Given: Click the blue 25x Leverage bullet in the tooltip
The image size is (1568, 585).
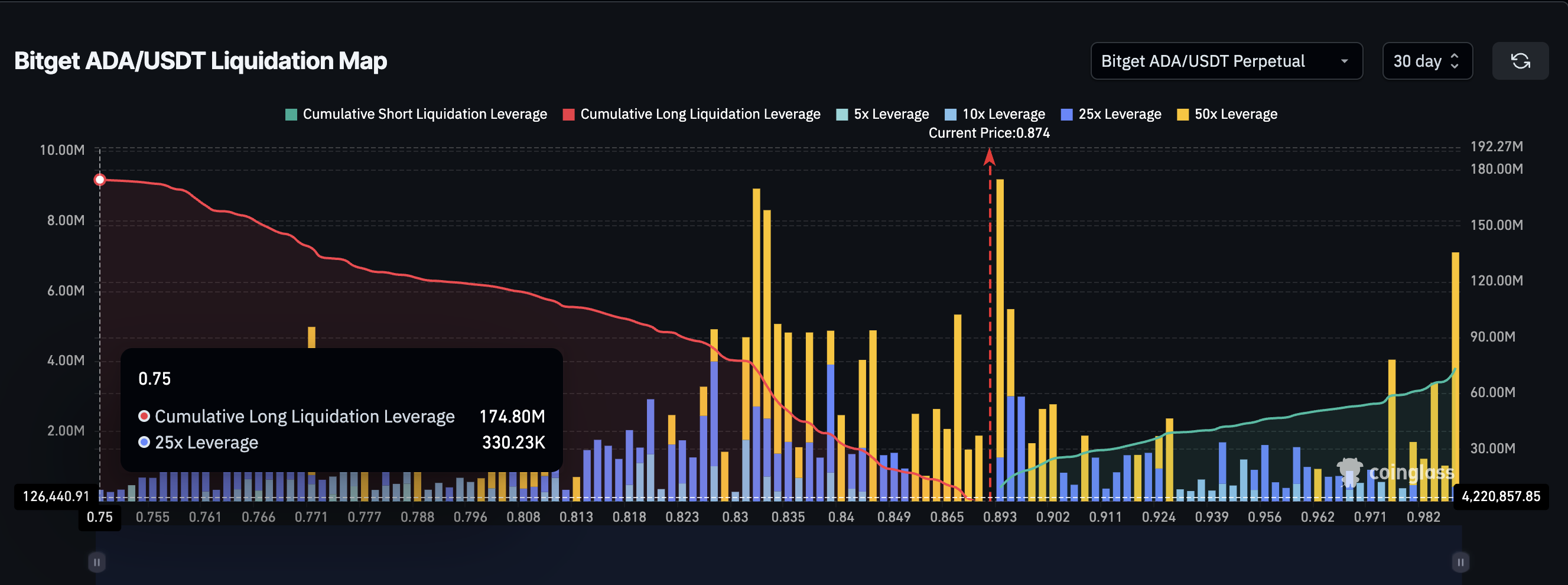Looking at the screenshot, I should click(x=144, y=443).
